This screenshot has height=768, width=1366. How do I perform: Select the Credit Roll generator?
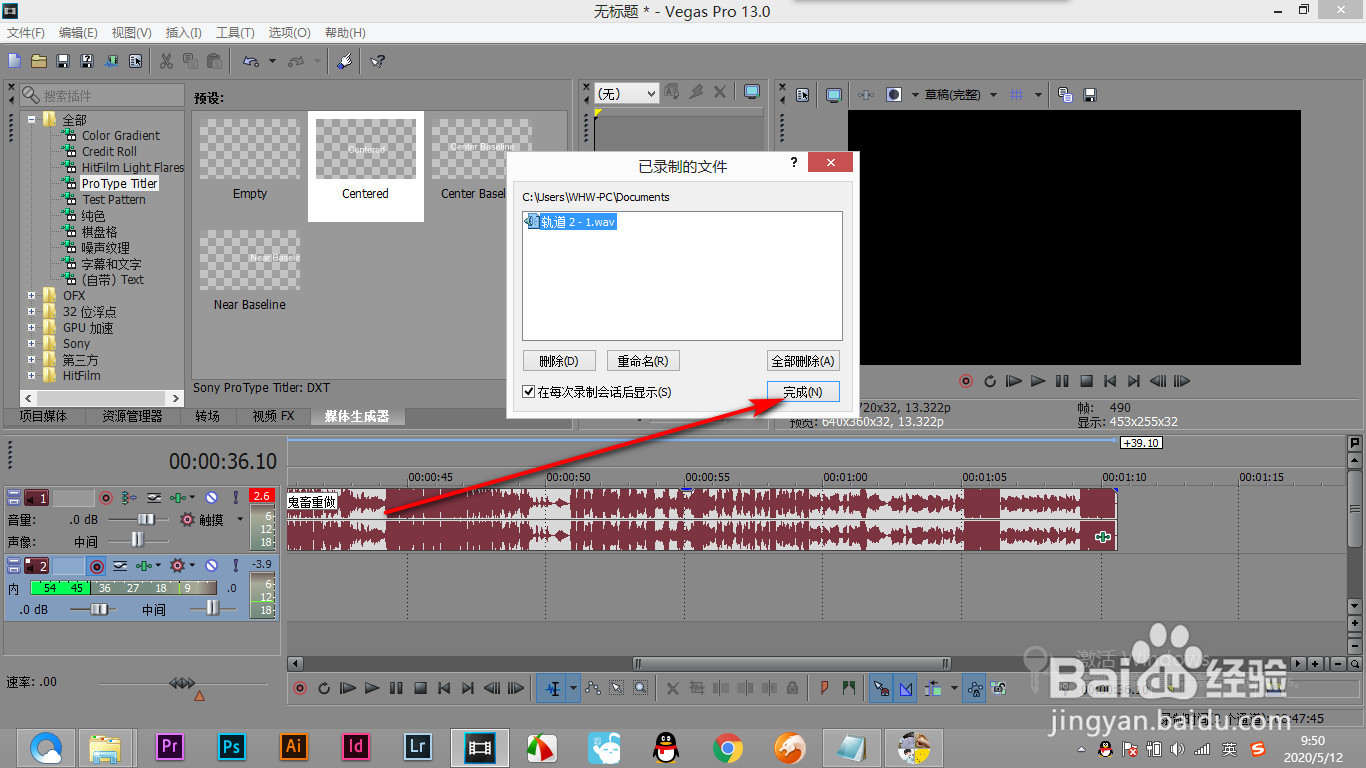(109, 151)
